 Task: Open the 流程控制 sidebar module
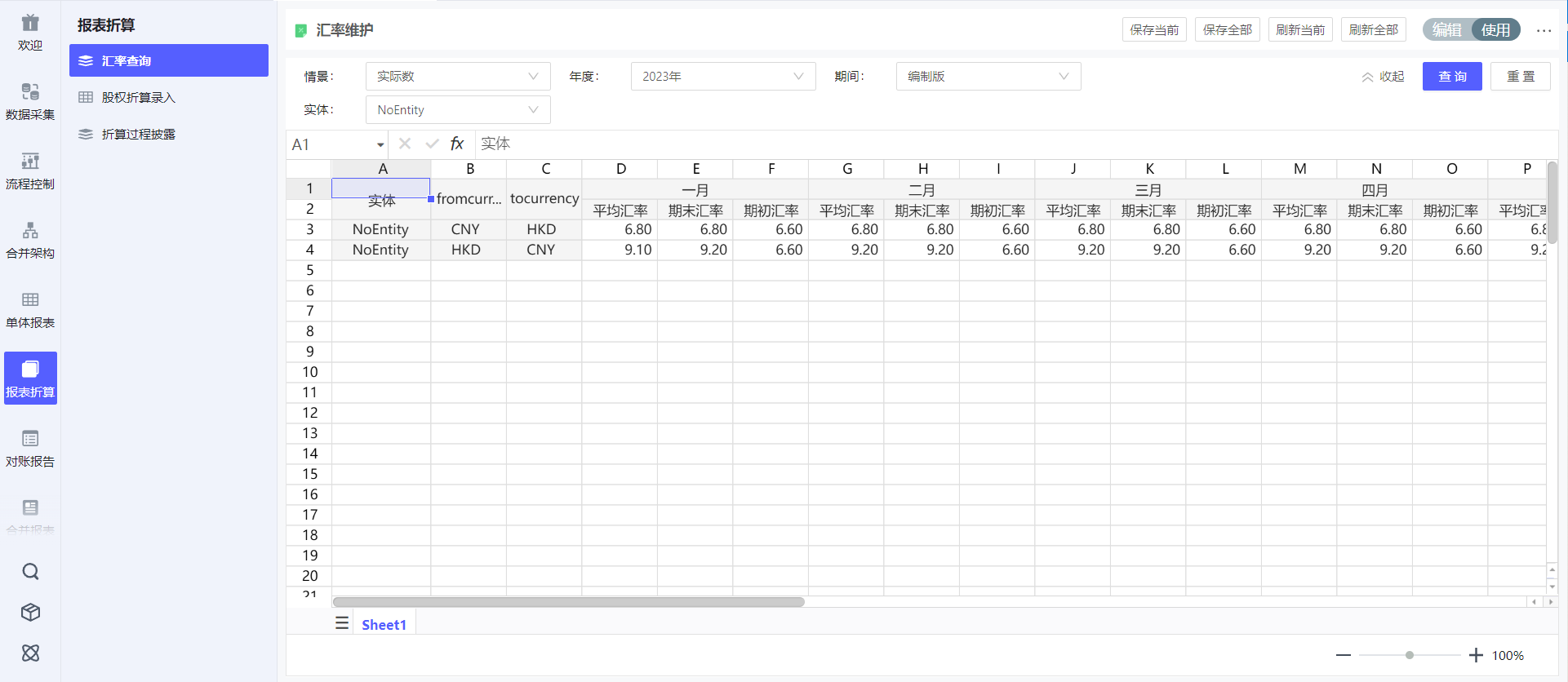[30, 170]
